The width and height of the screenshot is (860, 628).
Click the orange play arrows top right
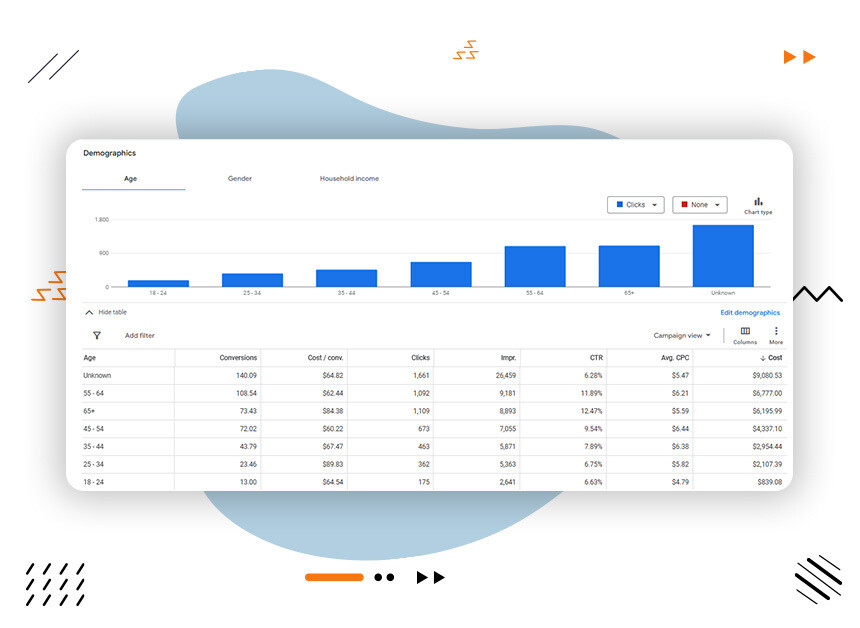pos(799,57)
